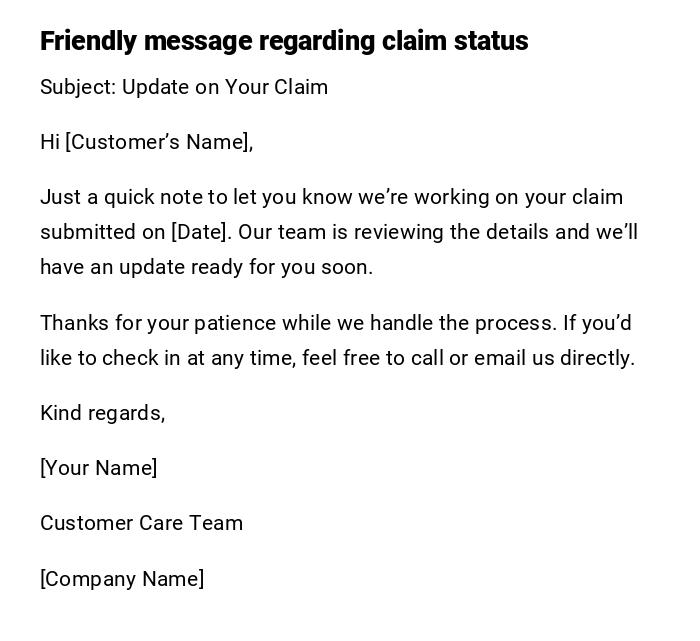Click the 'Subject: Update on Your Claim' line

coord(184,87)
